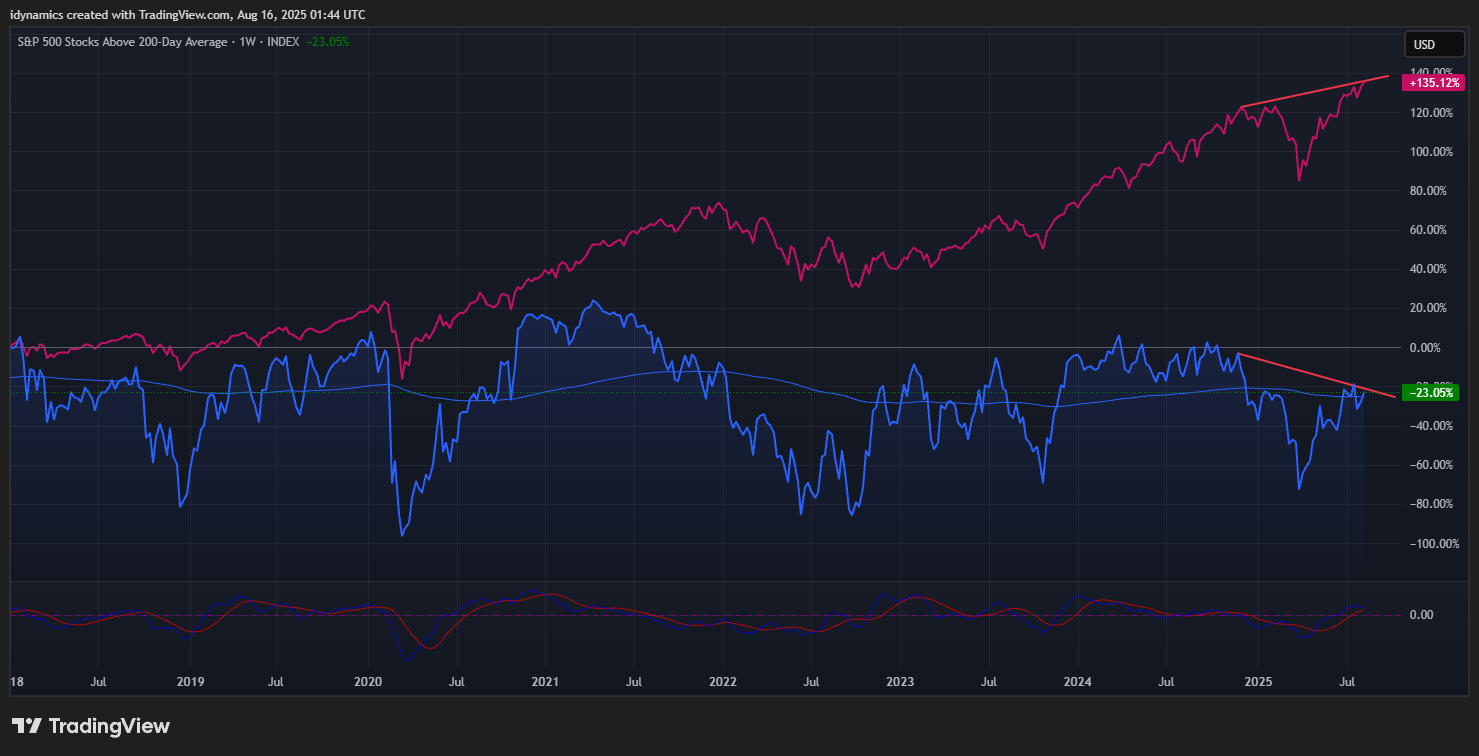Screen dimensions: 1479x756
Task: Click the −60.00% price axis label
Action: [1430, 465]
